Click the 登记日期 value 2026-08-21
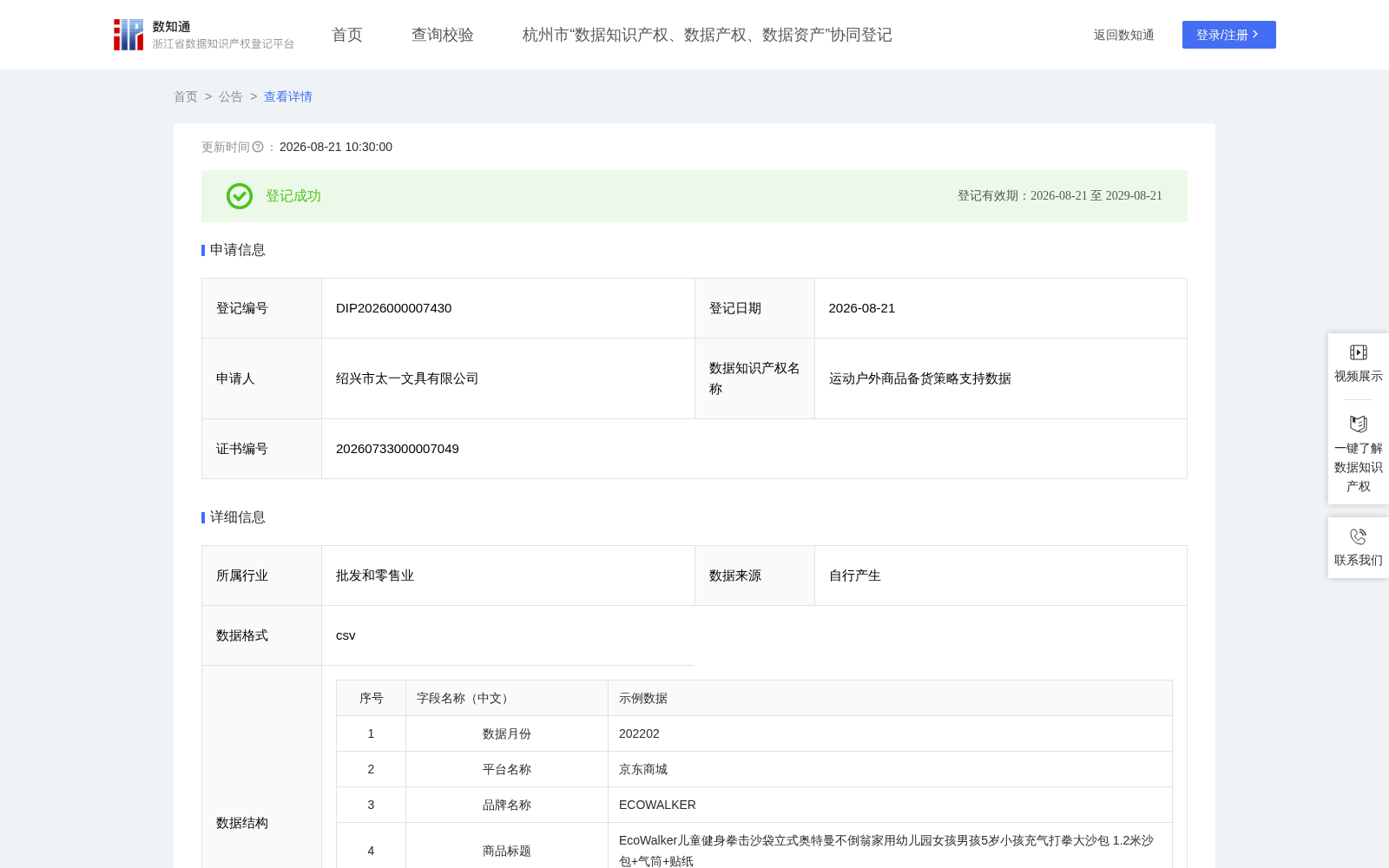 (x=862, y=308)
